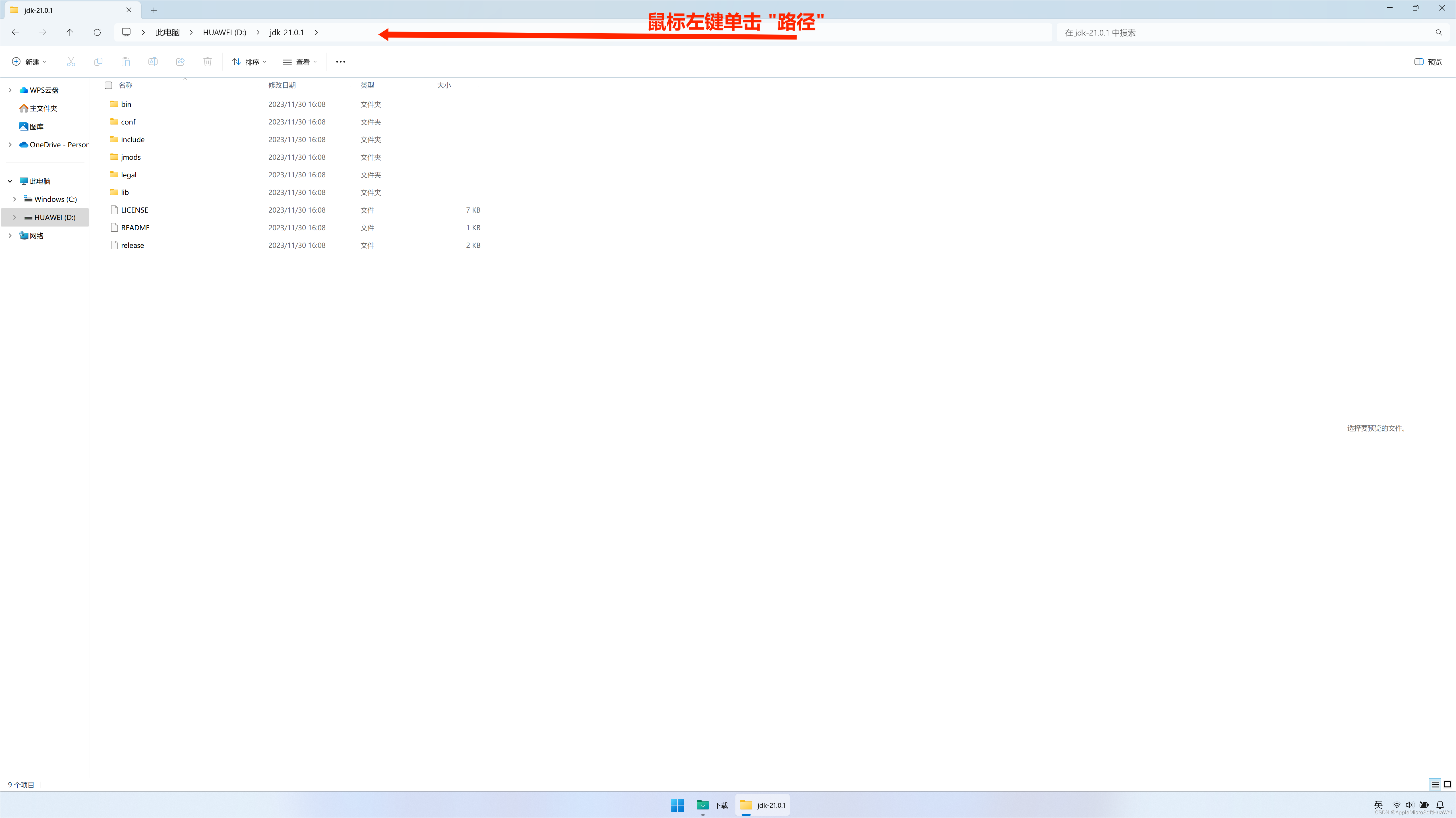
Task: Click the rename icon in toolbar
Action: click(x=153, y=62)
